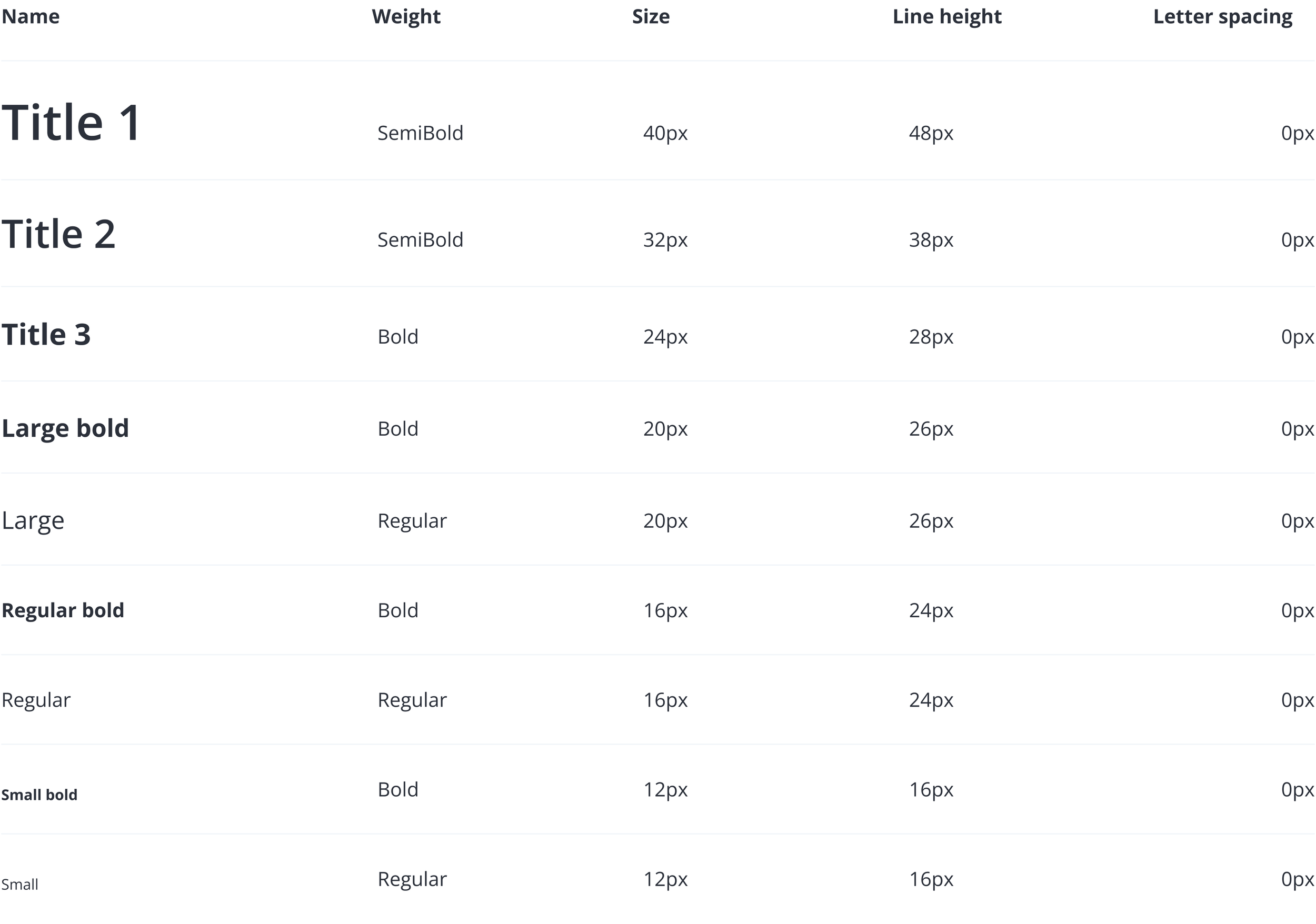Click the Line height column header
The image size is (1316, 924).
point(947,17)
